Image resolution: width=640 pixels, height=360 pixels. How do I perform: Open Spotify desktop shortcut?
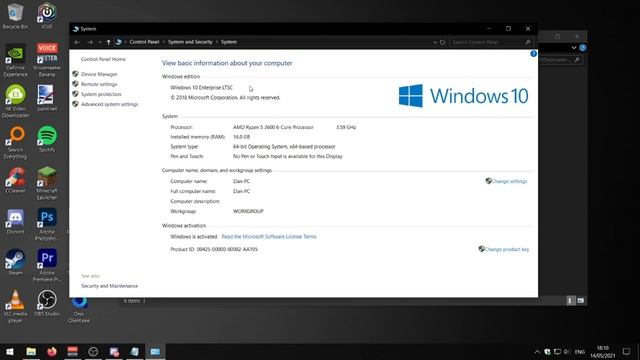[x=47, y=139]
